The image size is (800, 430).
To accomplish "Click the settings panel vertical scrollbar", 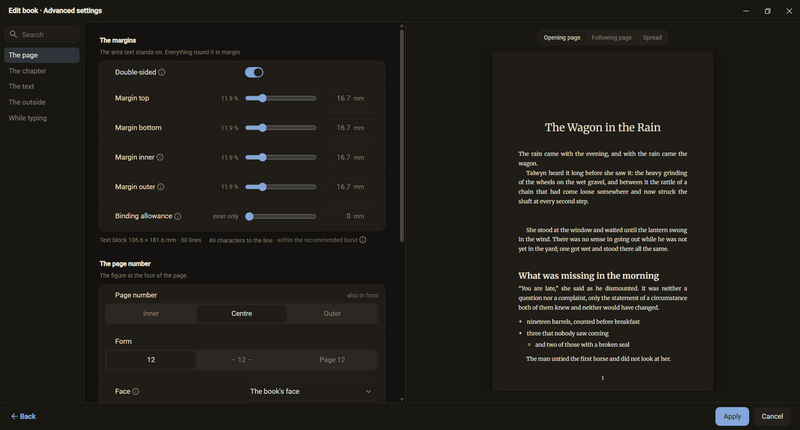I will (x=402, y=135).
